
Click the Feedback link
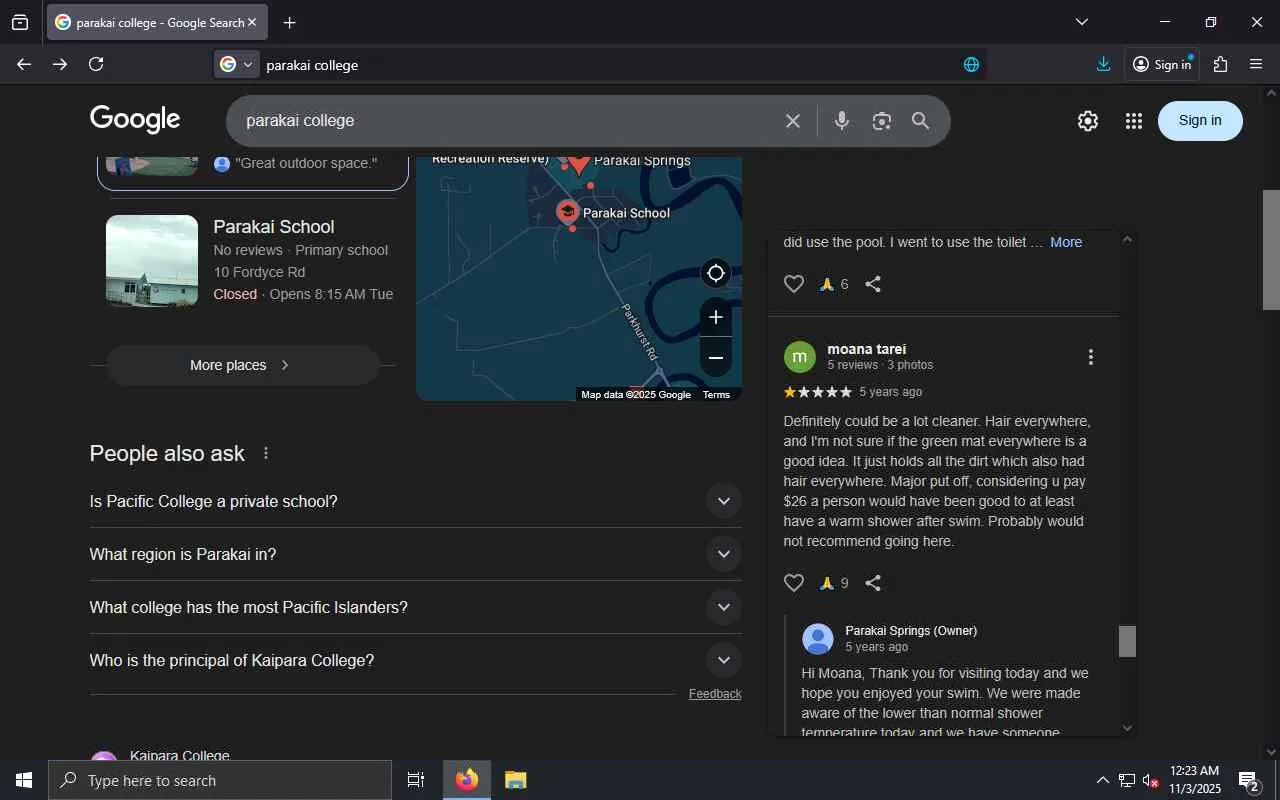[x=715, y=694]
